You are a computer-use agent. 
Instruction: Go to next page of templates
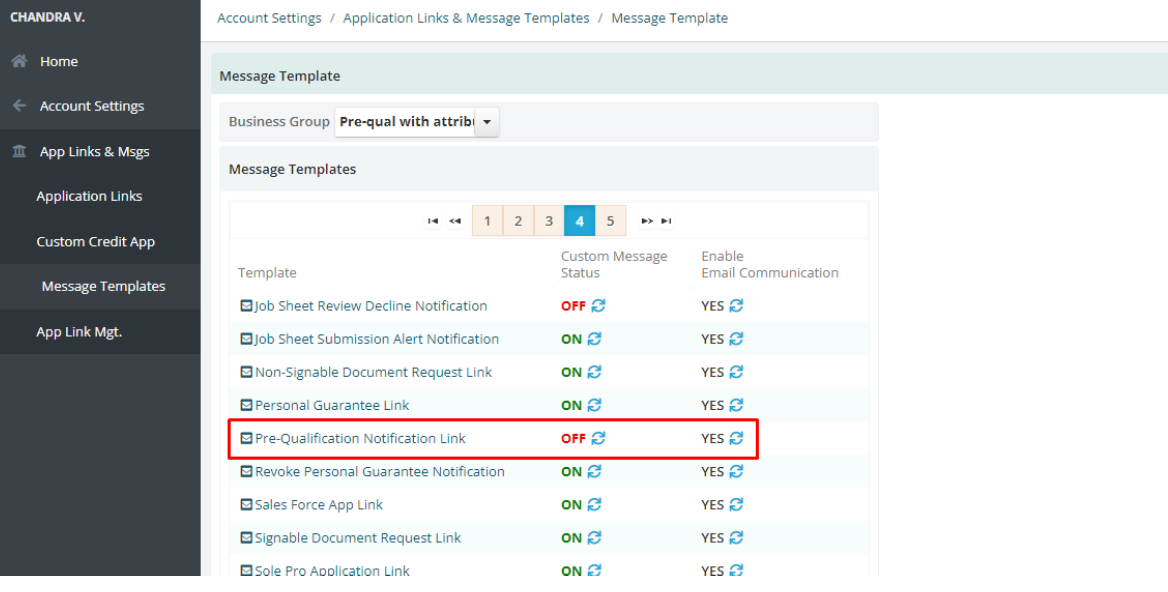tap(647, 221)
